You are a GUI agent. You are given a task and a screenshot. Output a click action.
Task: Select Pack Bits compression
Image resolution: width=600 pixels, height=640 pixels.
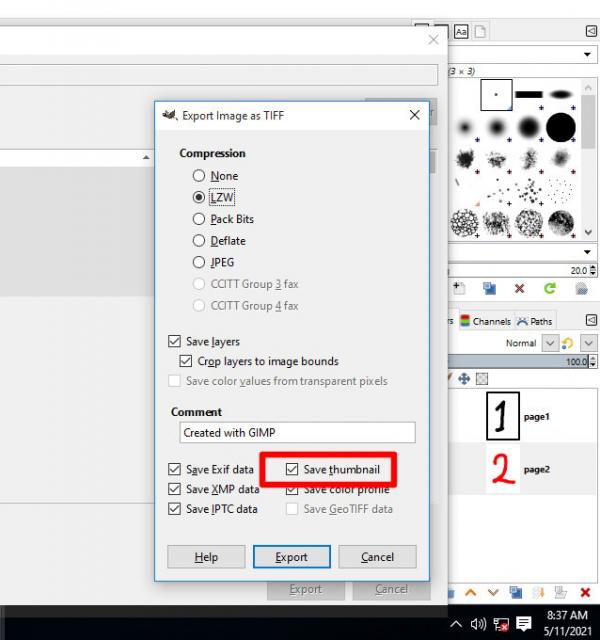[223, 219]
